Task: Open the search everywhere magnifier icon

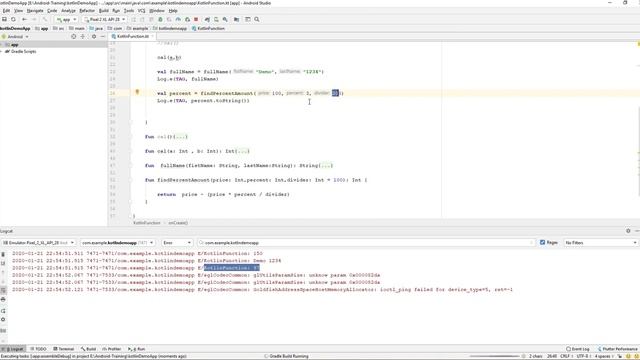Action: (257, 19)
